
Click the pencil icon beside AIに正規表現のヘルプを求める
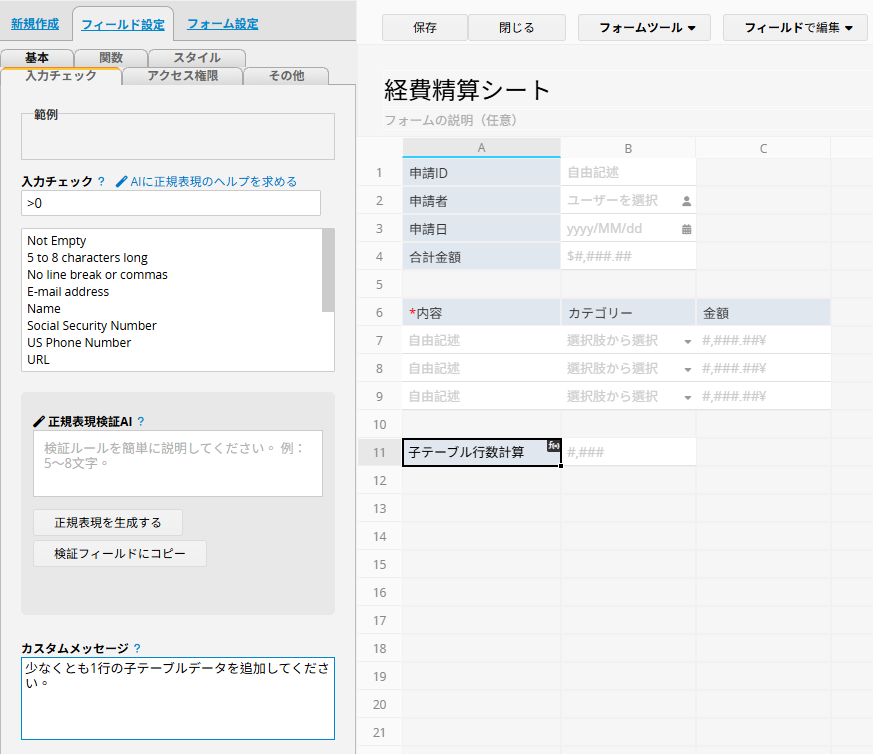[x=122, y=182]
